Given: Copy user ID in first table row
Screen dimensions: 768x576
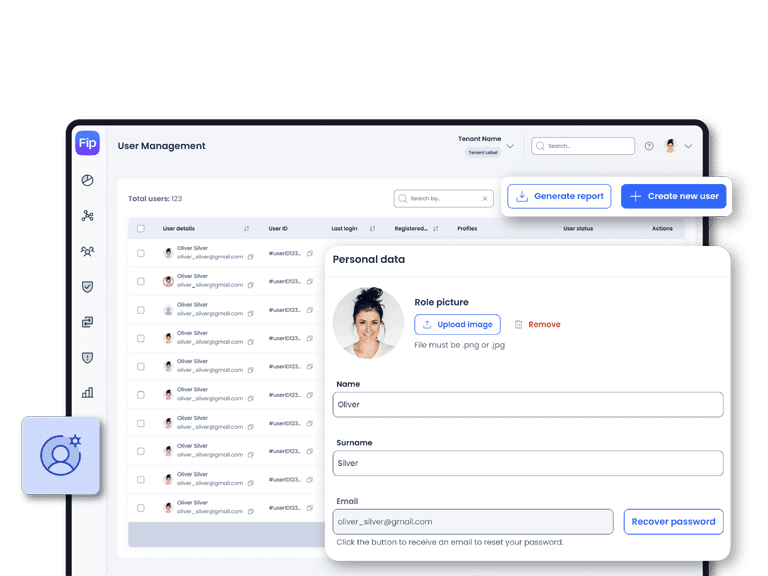Looking at the screenshot, I should click(310, 254).
